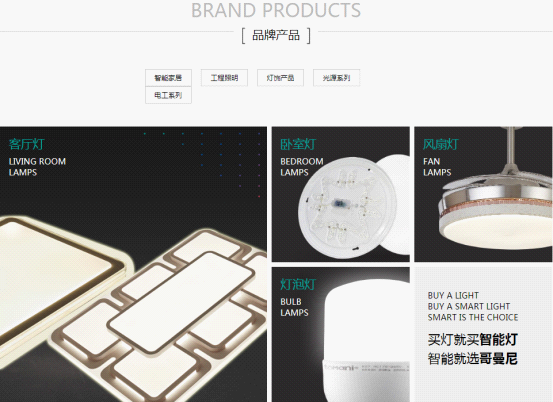
Task: Click the 买灯就买智能灯 slogan text
Action: (473, 340)
